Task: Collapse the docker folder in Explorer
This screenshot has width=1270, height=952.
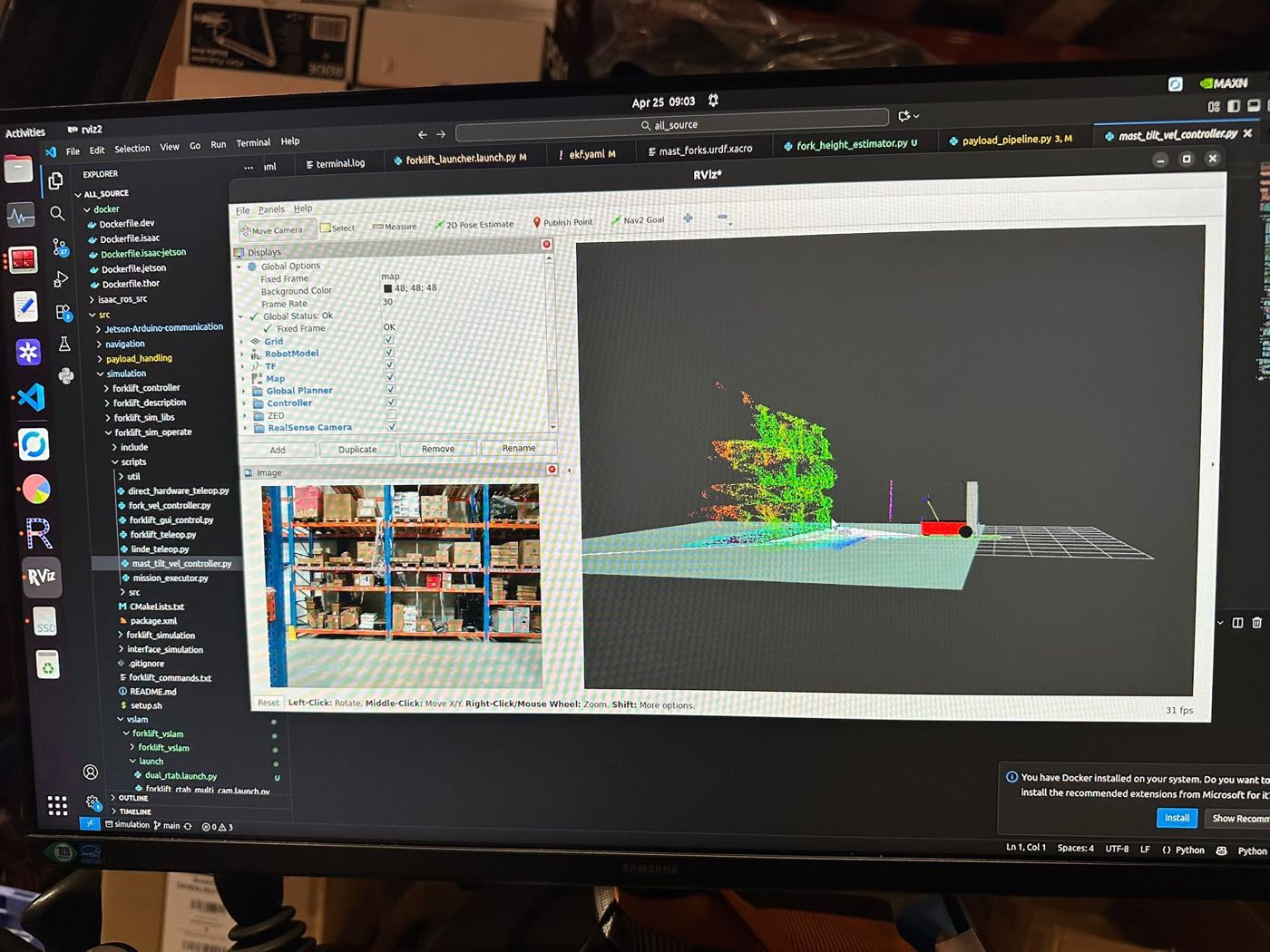Action: coord(105,209)
